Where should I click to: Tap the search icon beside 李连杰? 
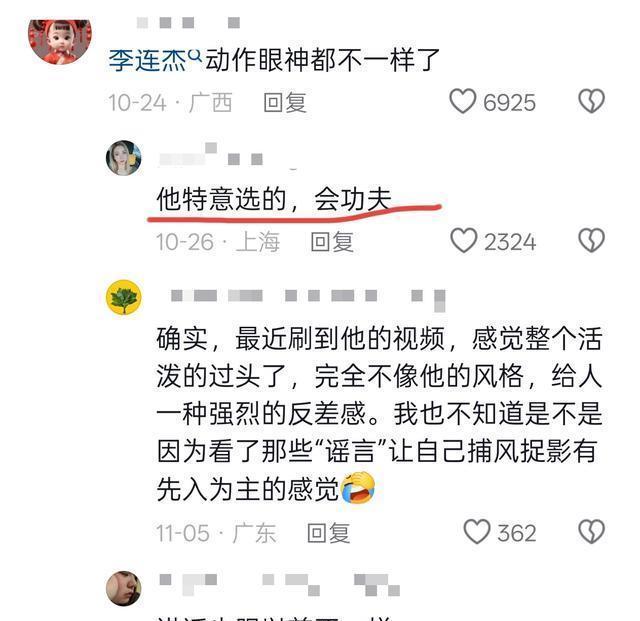pos(195,56)
